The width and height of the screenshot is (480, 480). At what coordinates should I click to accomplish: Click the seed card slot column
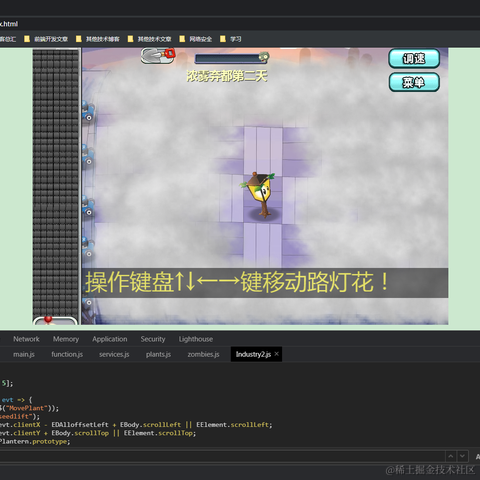pos(56,182)
